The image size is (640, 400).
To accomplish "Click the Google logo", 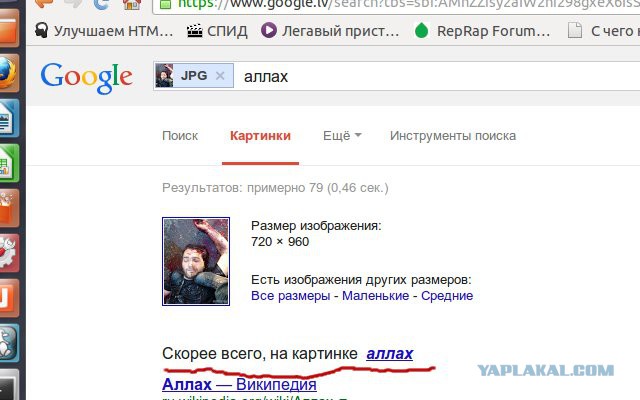I will [x=87, y=78].
